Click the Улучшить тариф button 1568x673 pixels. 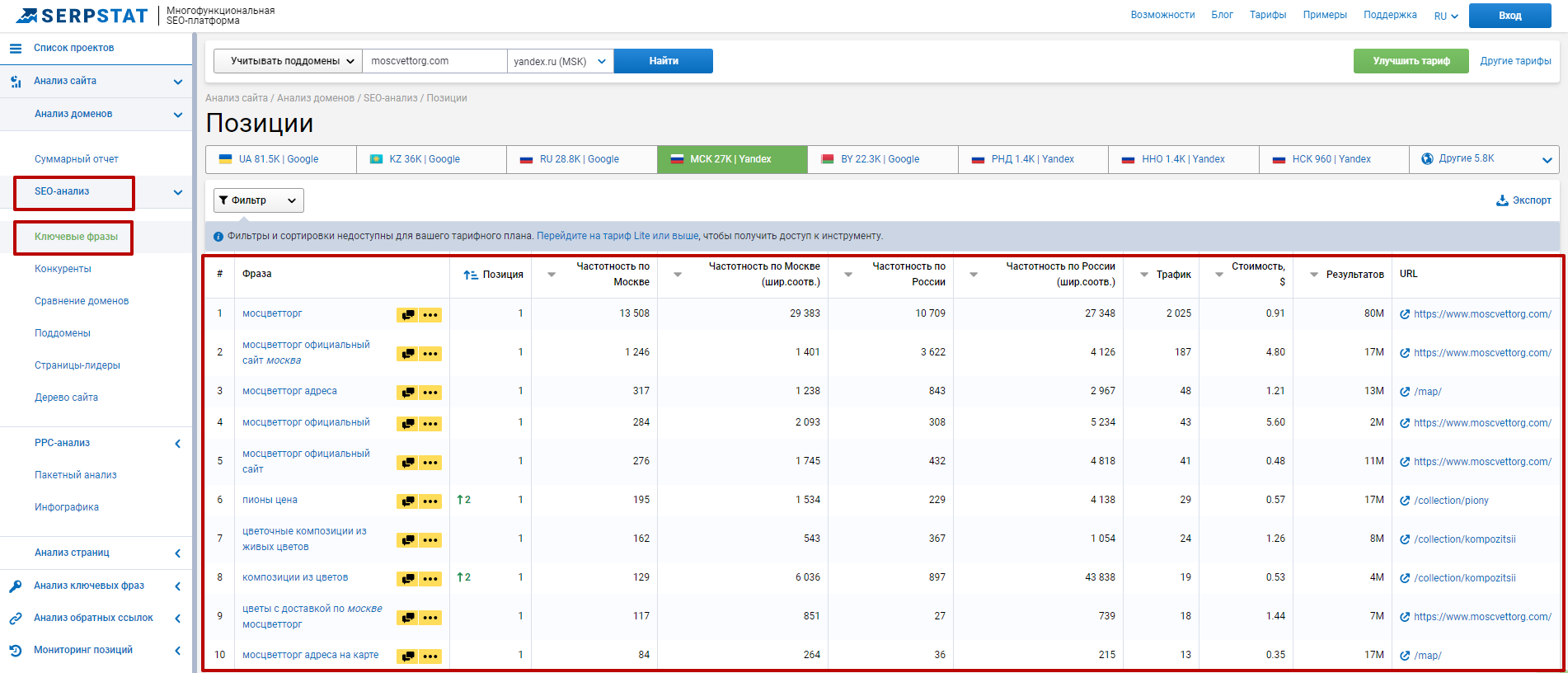(x=1411, y=61)
